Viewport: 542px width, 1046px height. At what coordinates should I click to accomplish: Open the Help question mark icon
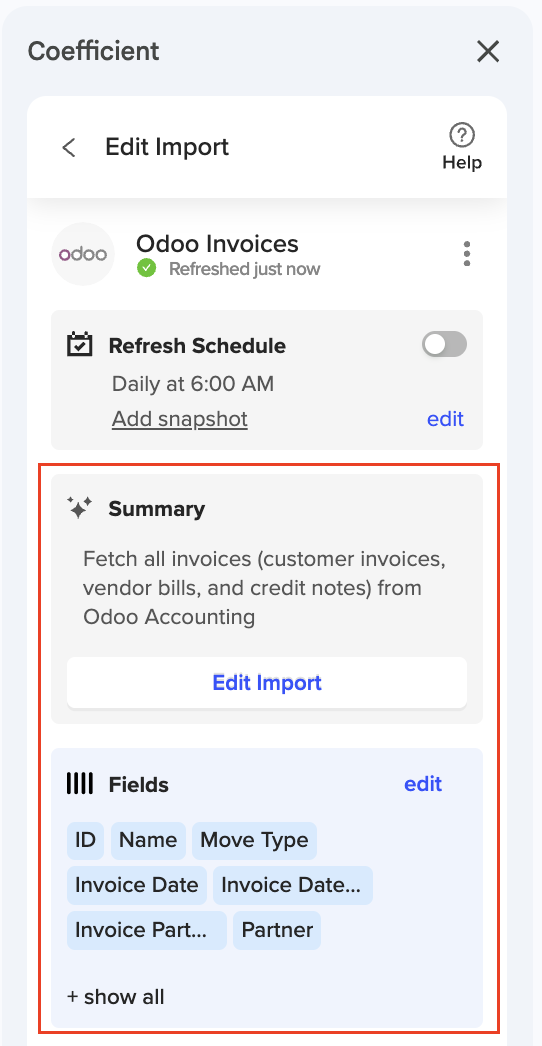coord(462,135)
